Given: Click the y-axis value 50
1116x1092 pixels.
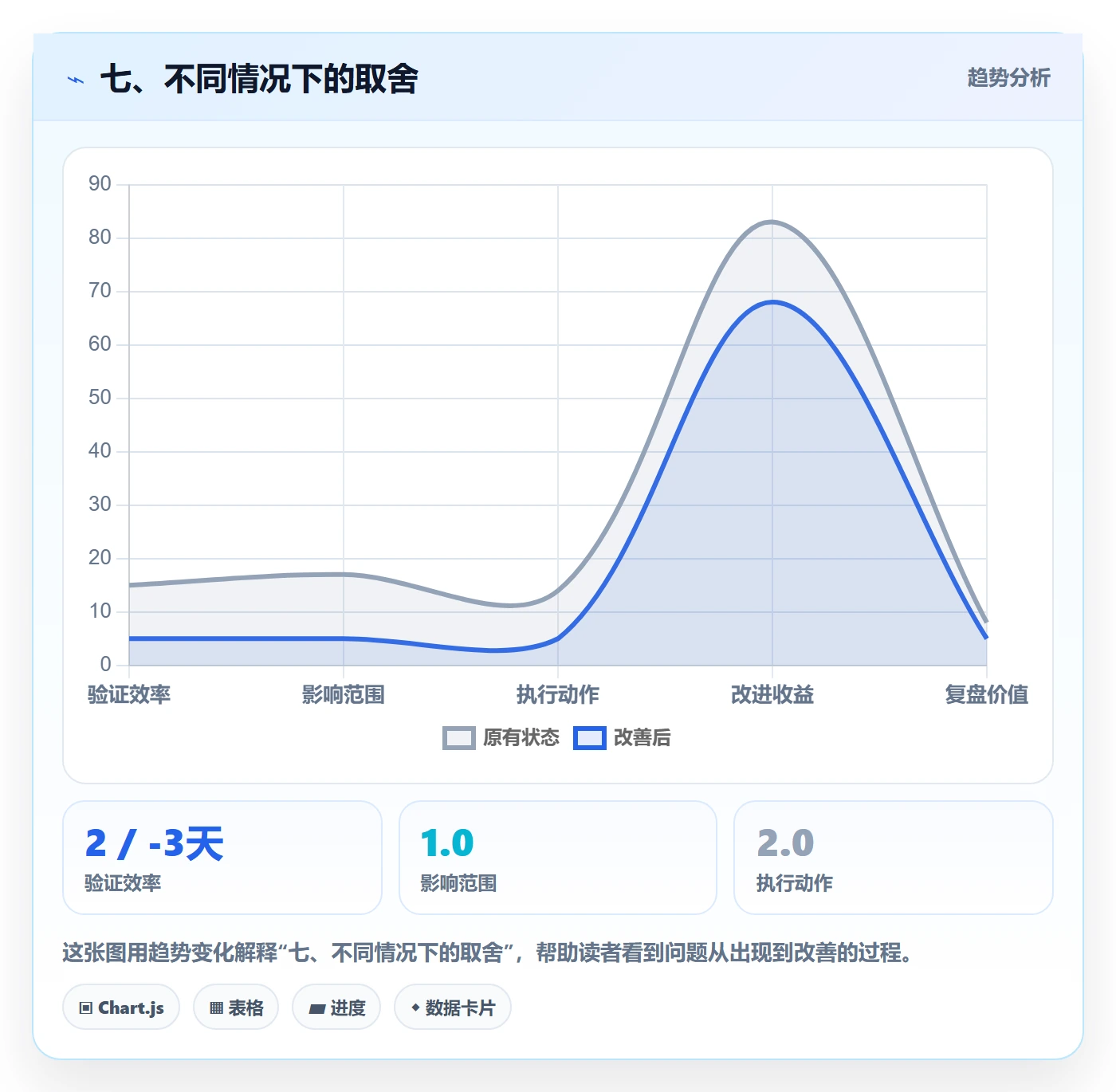Looking at the screenshot, I should point(100,398).
